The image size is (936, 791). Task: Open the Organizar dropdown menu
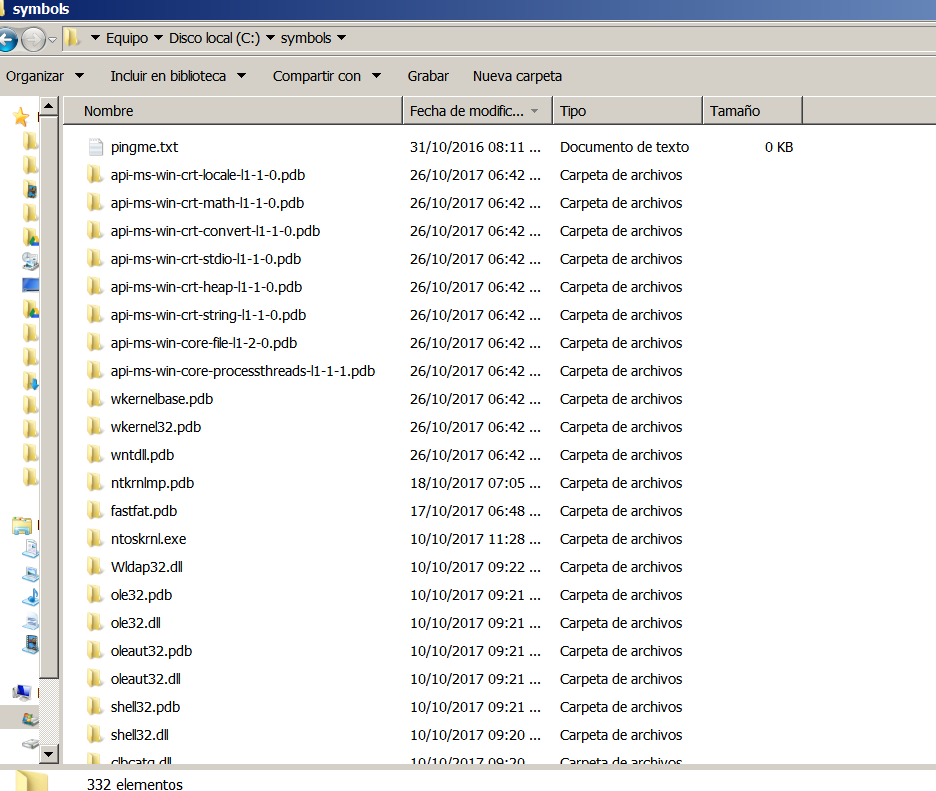pyautogui.click(x=44, y=76)
